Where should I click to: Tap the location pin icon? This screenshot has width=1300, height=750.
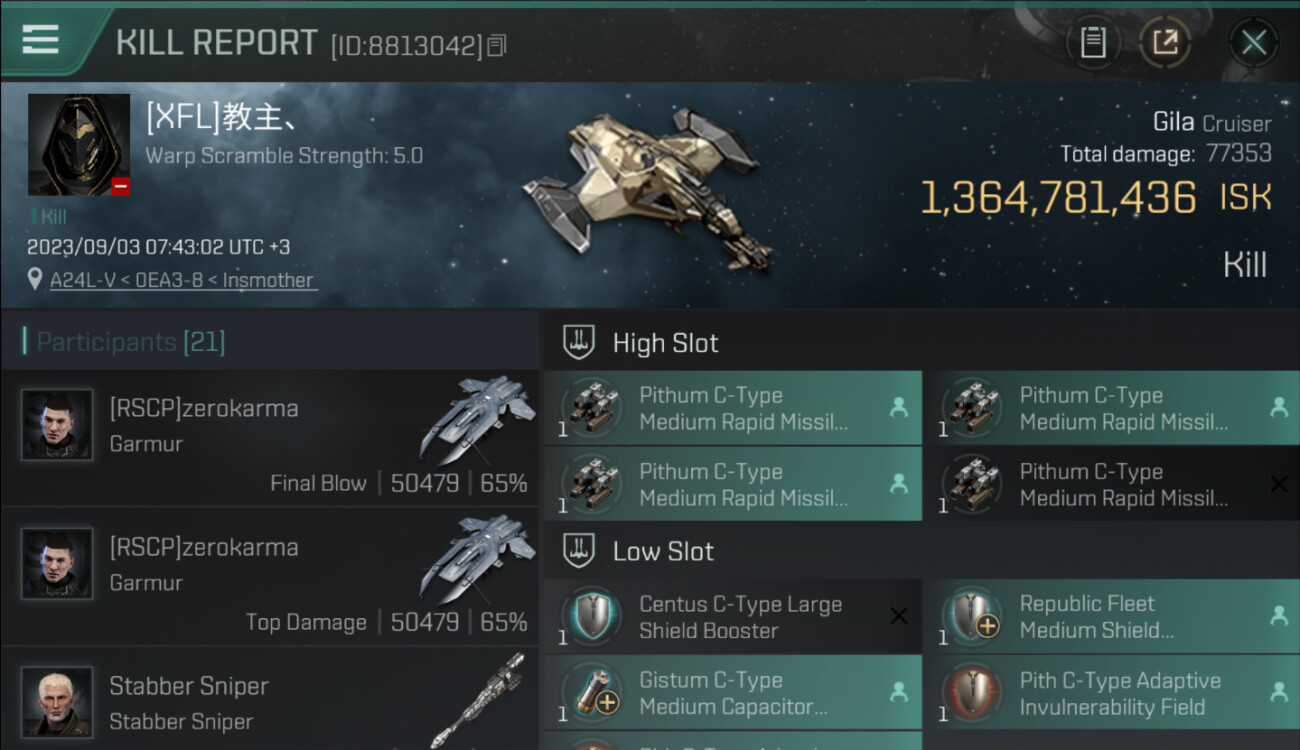pyautogui.click(x=35, y=279)
